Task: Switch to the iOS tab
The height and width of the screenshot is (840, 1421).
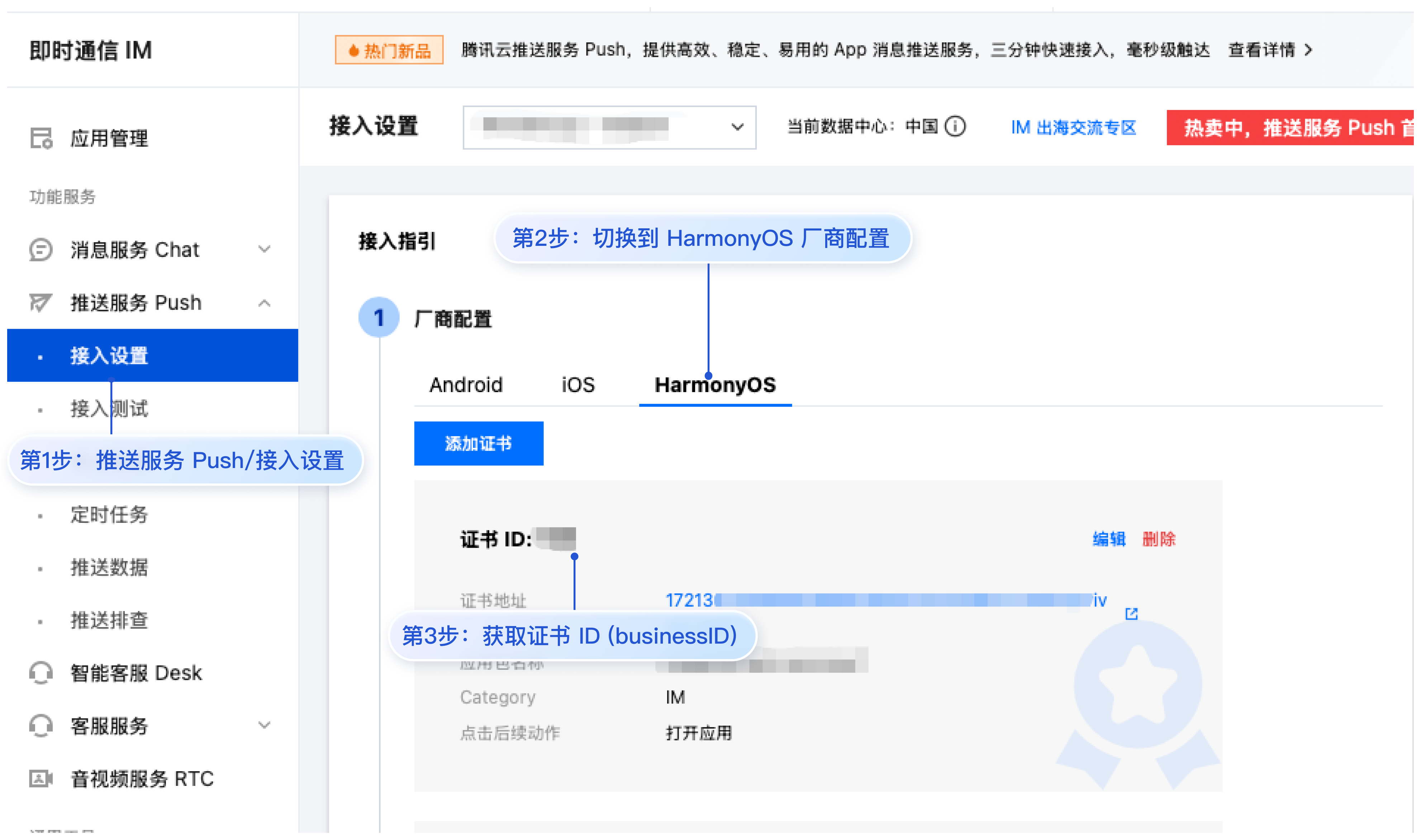Action: (578, 385)
